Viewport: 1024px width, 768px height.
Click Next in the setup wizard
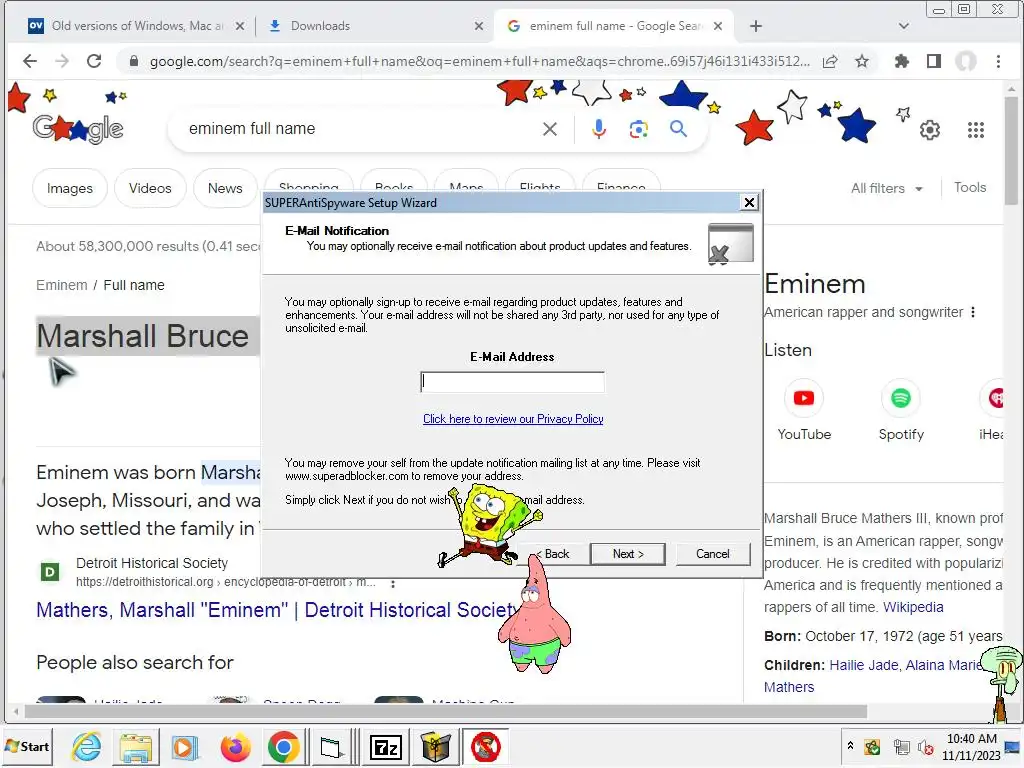(628, 554)
